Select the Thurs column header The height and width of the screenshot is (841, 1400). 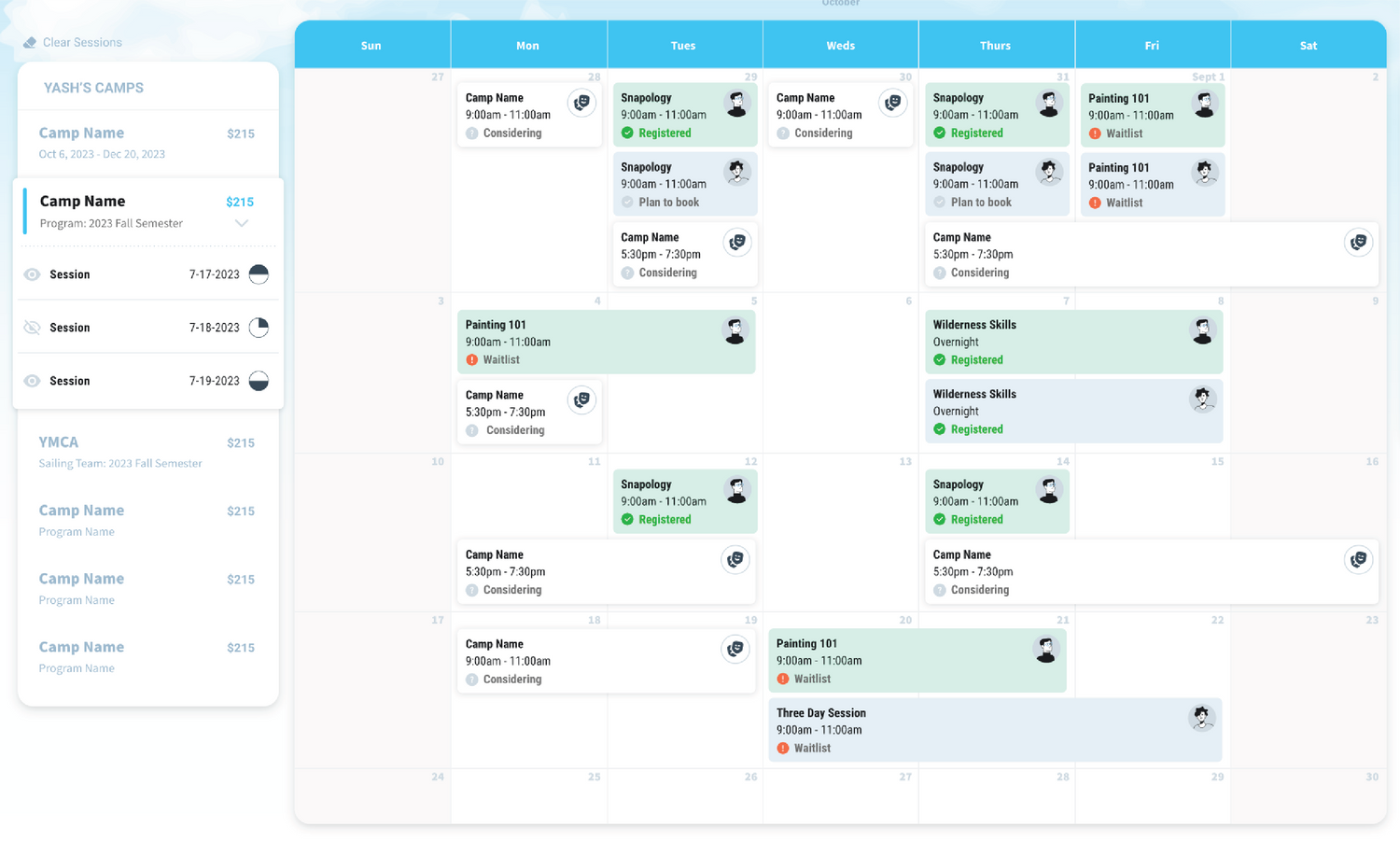pos(995,46)
